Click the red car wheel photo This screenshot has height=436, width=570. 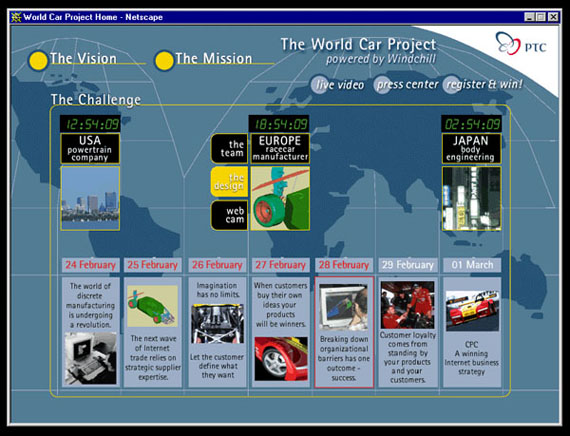coord(281,359)
